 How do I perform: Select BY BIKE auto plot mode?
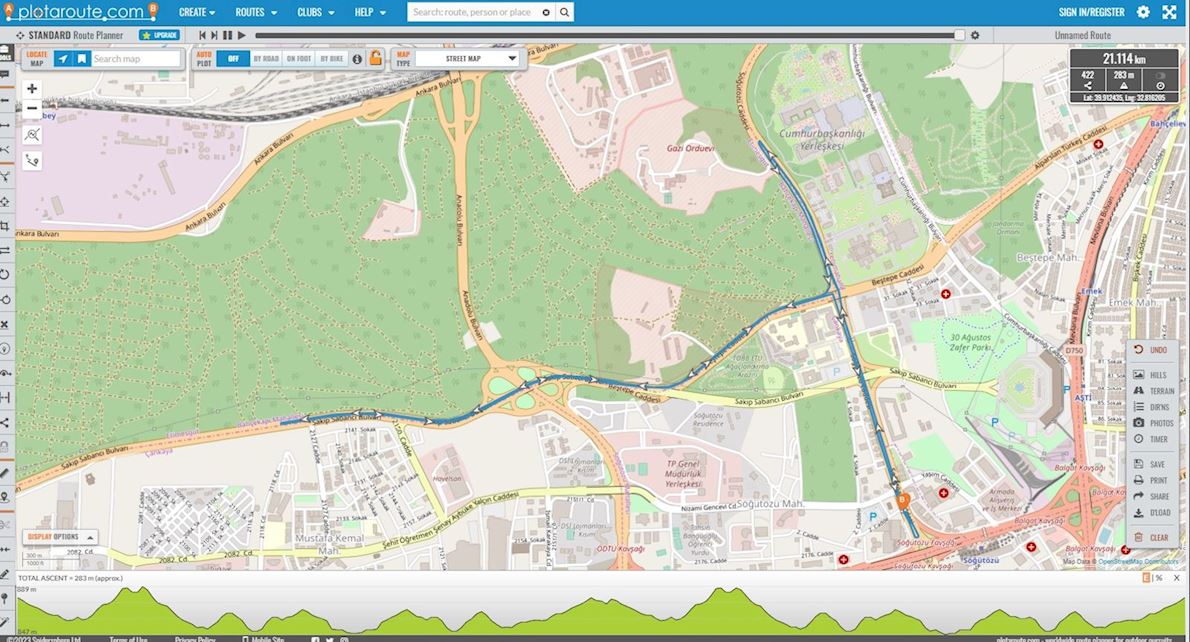tap(332, 58)
